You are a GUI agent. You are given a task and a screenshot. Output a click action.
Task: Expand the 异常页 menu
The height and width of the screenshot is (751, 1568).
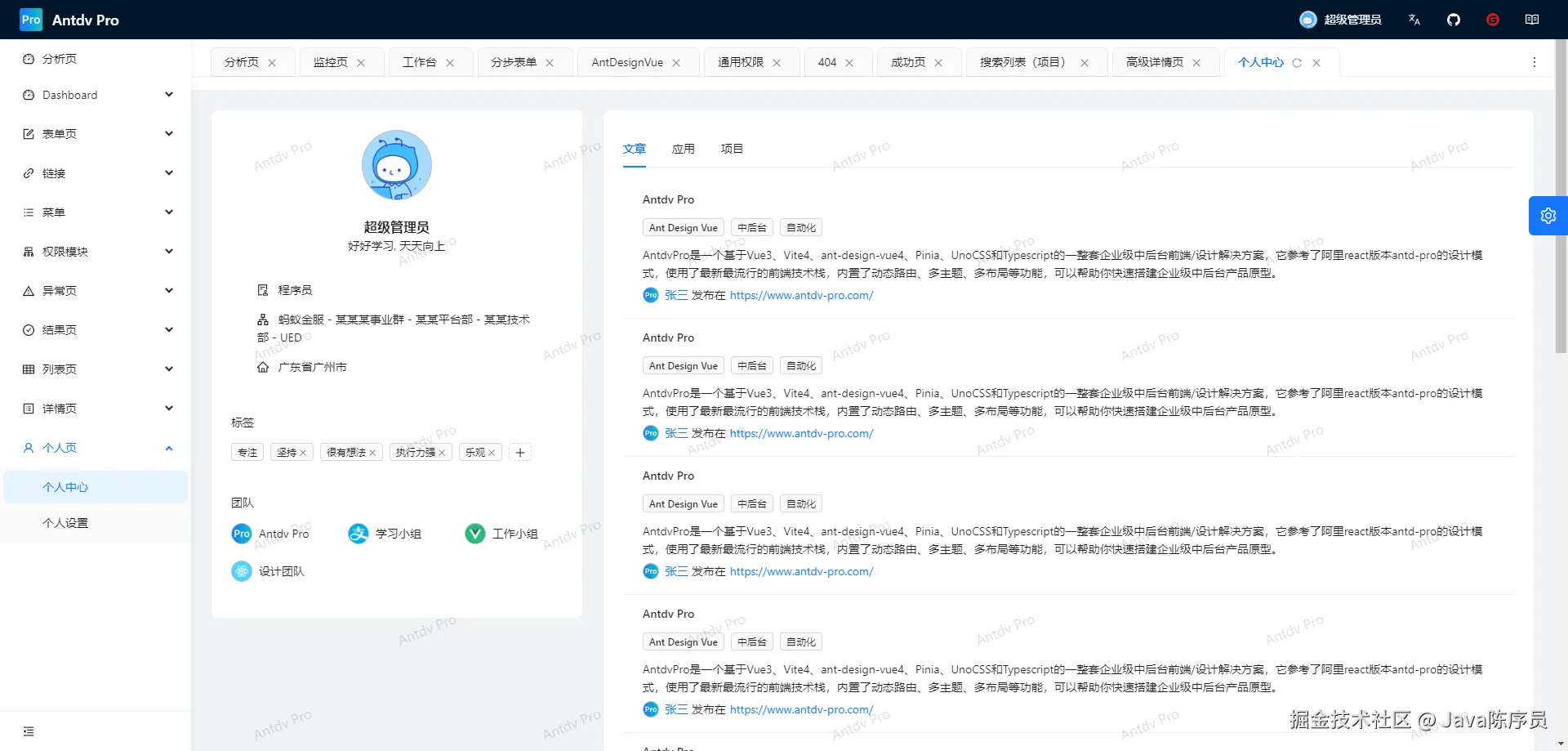click(96, 291)
